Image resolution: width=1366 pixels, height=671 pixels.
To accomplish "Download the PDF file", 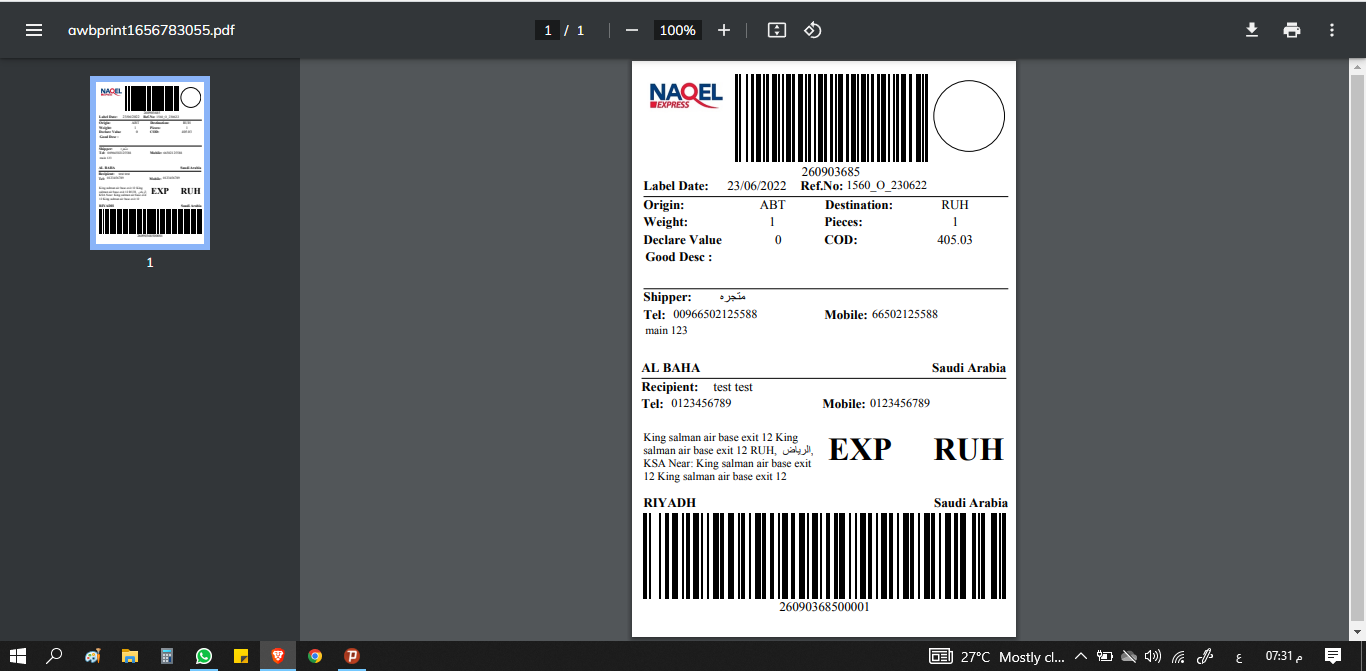I will [1251, 30].
